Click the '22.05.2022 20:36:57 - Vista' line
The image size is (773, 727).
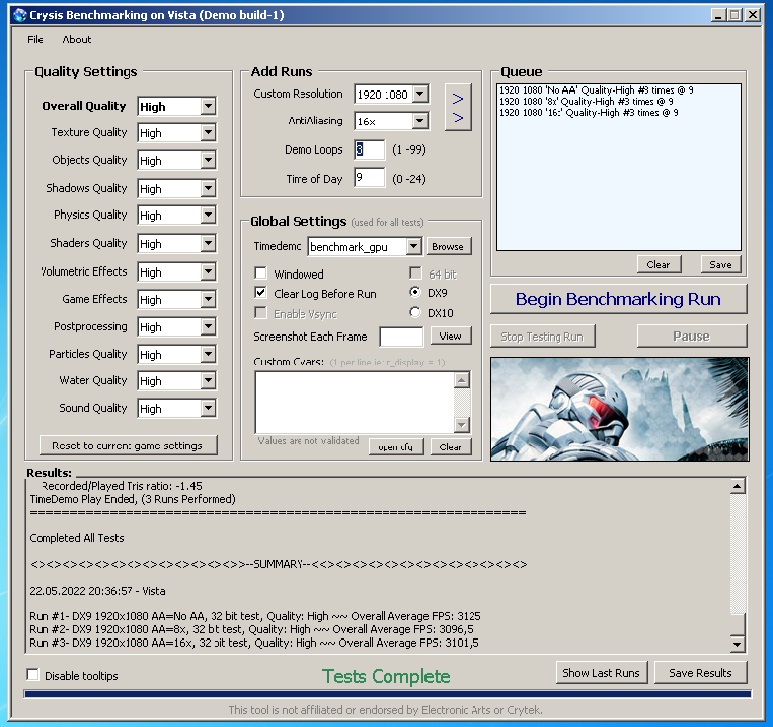coord(98,590)
